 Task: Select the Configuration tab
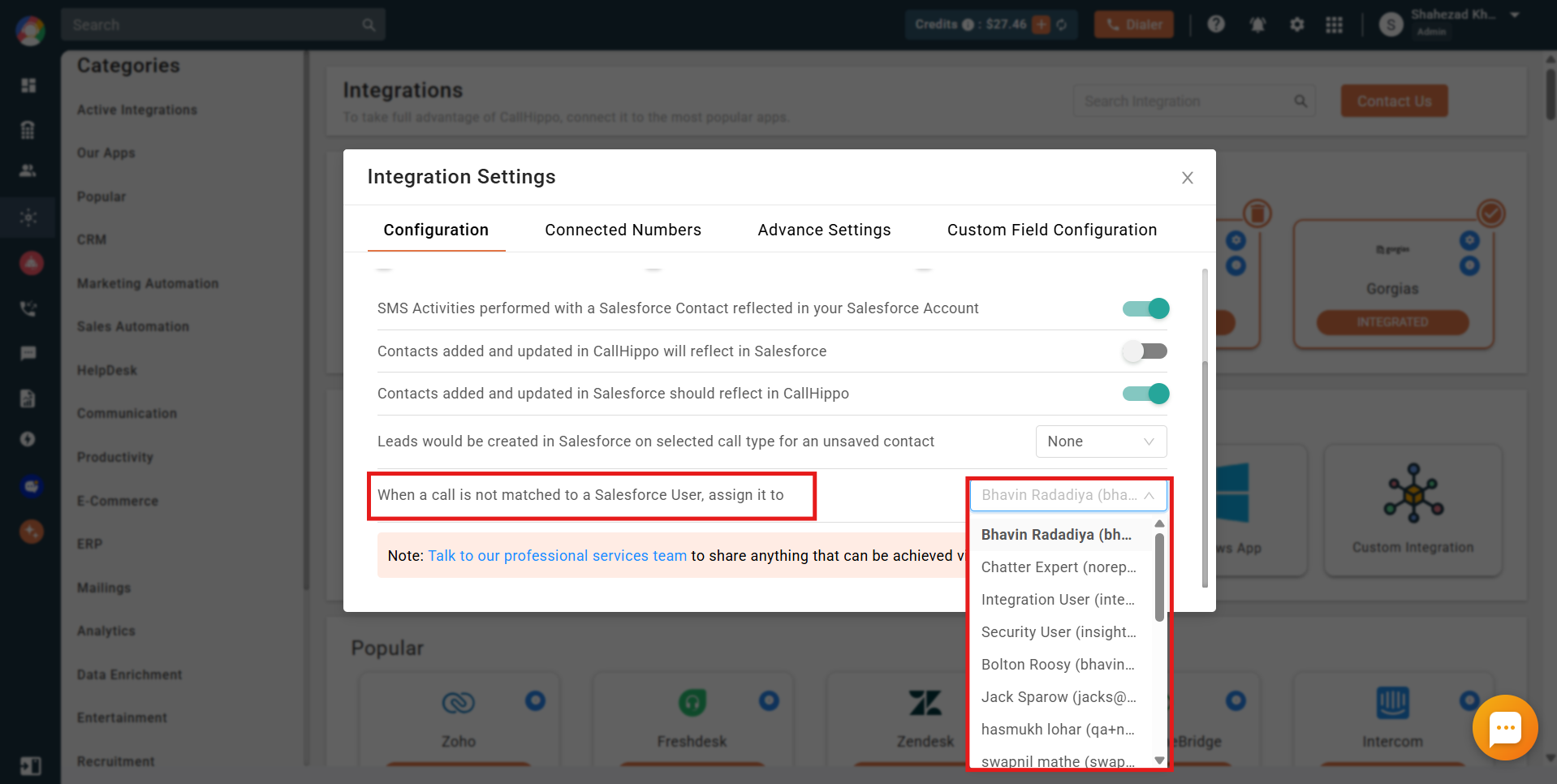[x=436, y=230]
